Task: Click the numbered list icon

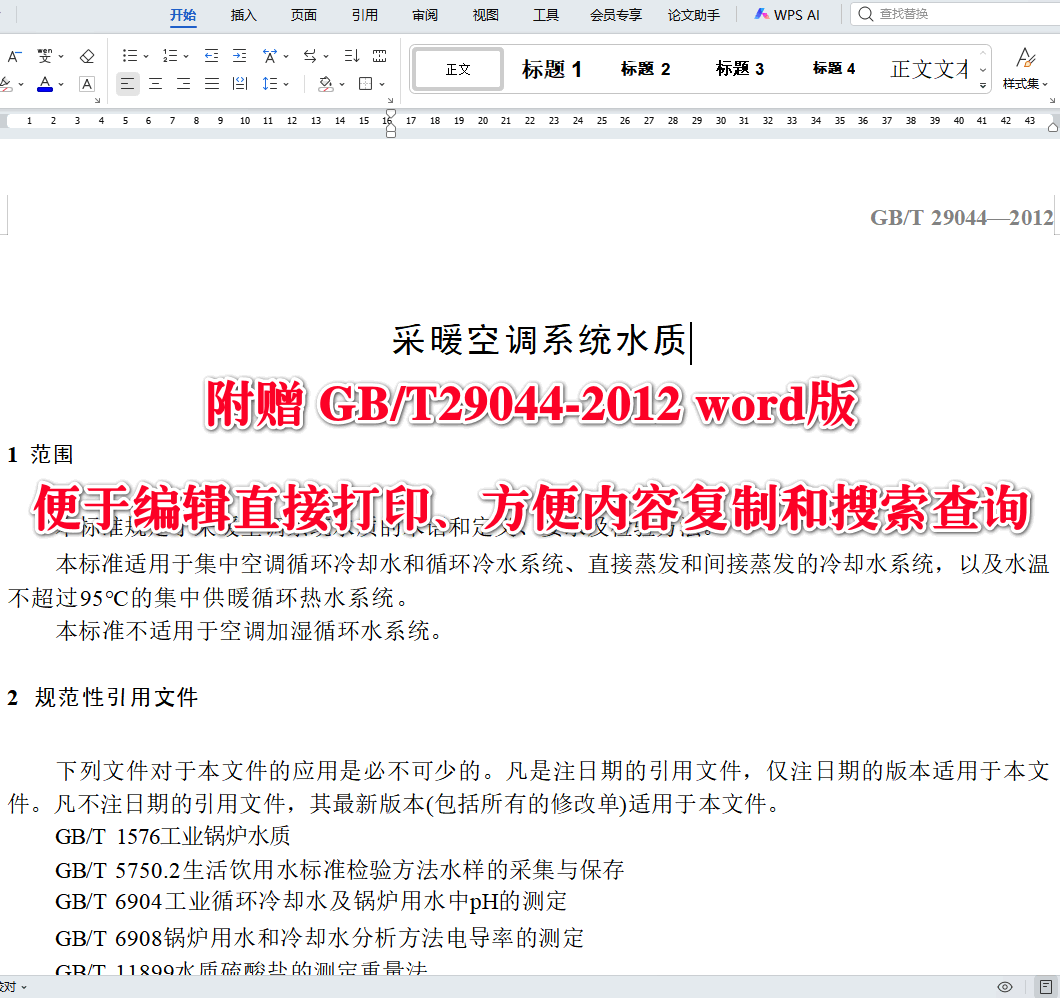Action: tap(170, 56)
